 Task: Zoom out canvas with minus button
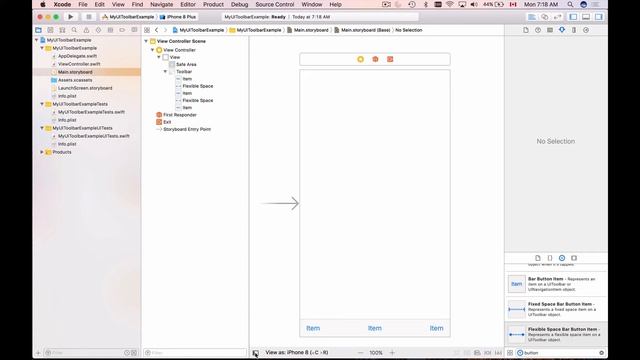pos(360,353)
